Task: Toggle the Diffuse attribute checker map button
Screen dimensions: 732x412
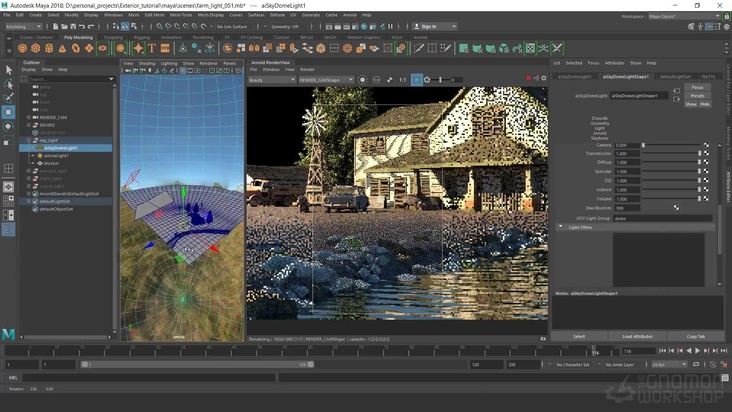Action: pyautogui.click(x=706, y=162)
